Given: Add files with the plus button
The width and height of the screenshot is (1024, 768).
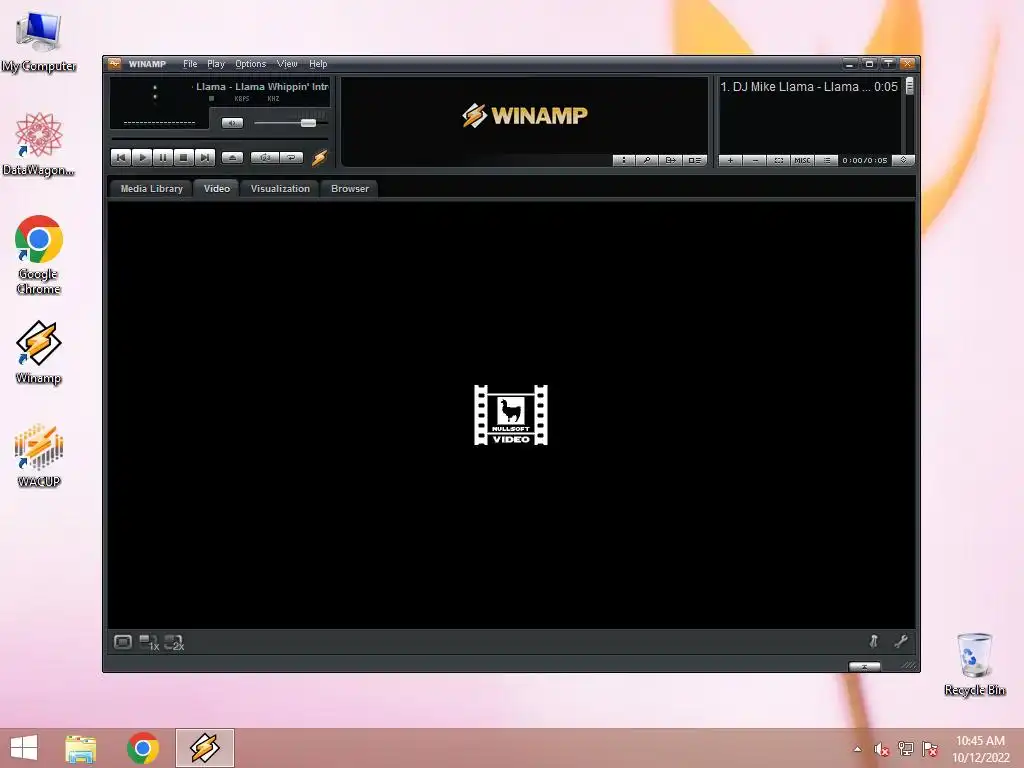Looking at the screenshot, I should tap(730, 160).
